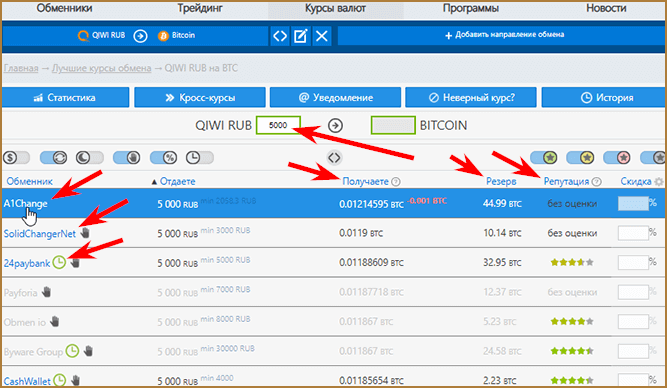Click the star rating in 24paybank row

pos(572,262)
